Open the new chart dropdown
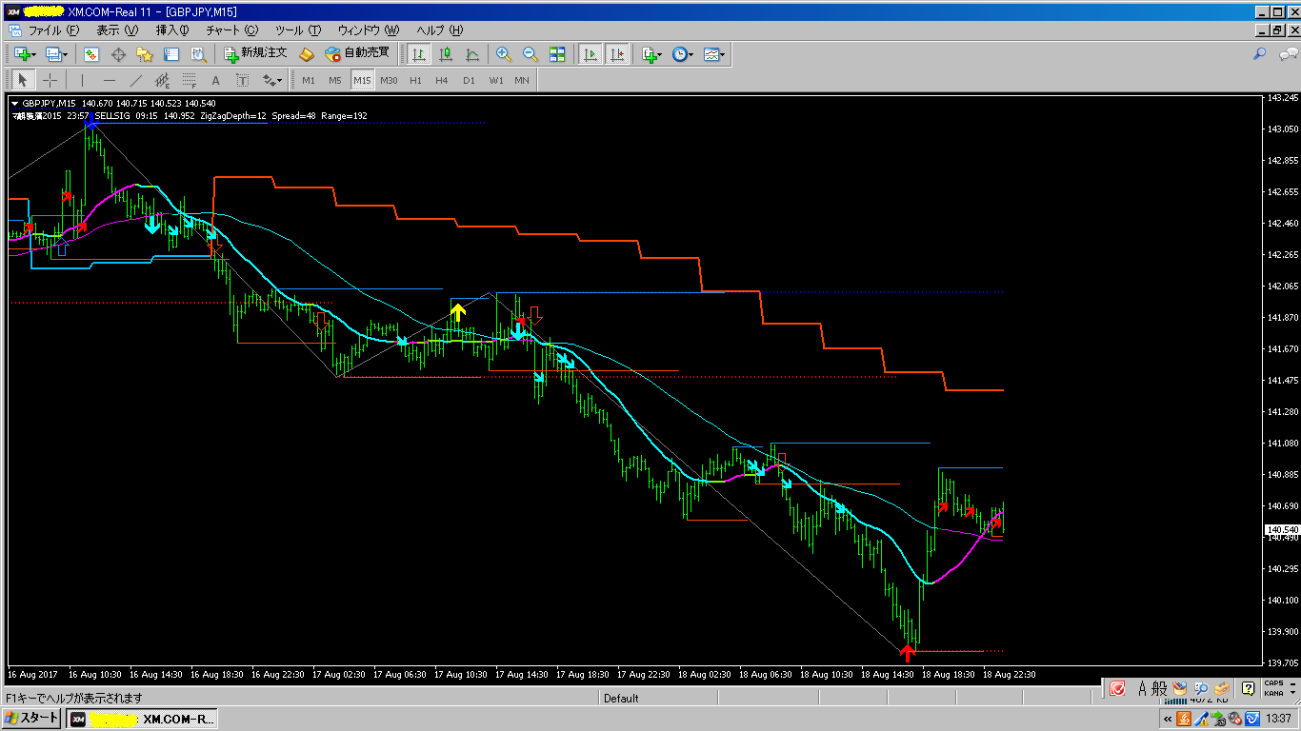The height and width of the screenshot is (731, 1301). [x=25, y=55]
